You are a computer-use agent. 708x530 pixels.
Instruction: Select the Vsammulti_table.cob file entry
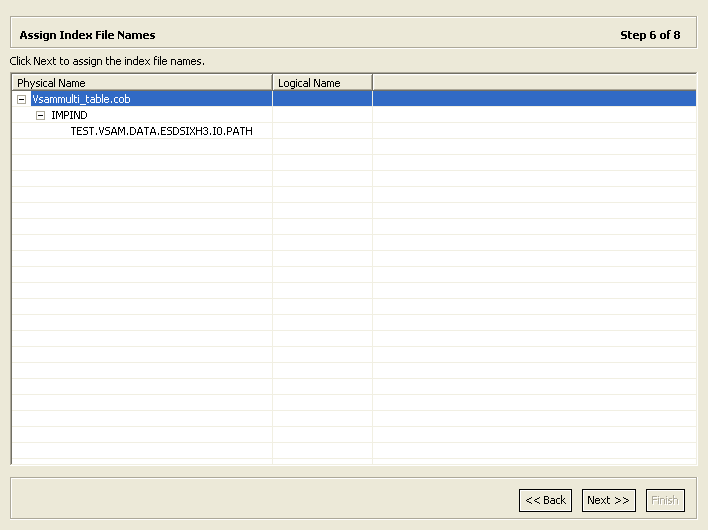[x=81, y=99]
